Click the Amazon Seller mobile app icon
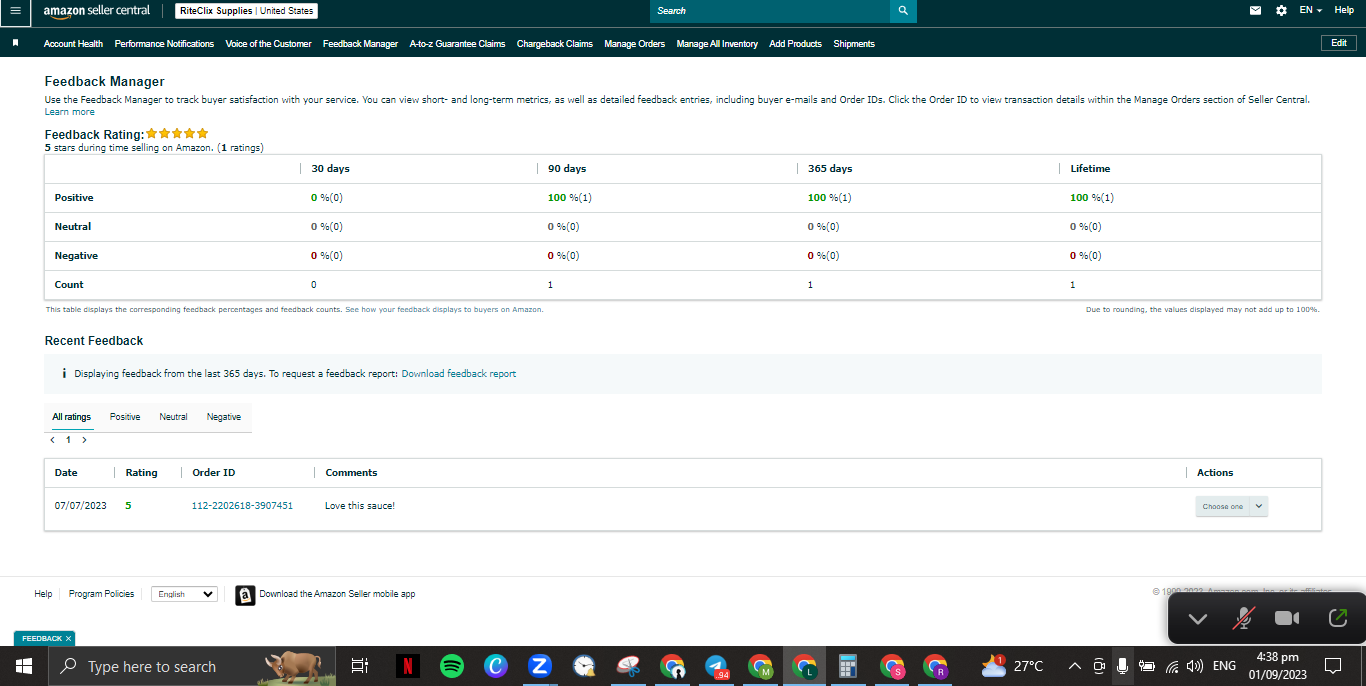The image size is (1366, 686). click(x=245, y=595)
